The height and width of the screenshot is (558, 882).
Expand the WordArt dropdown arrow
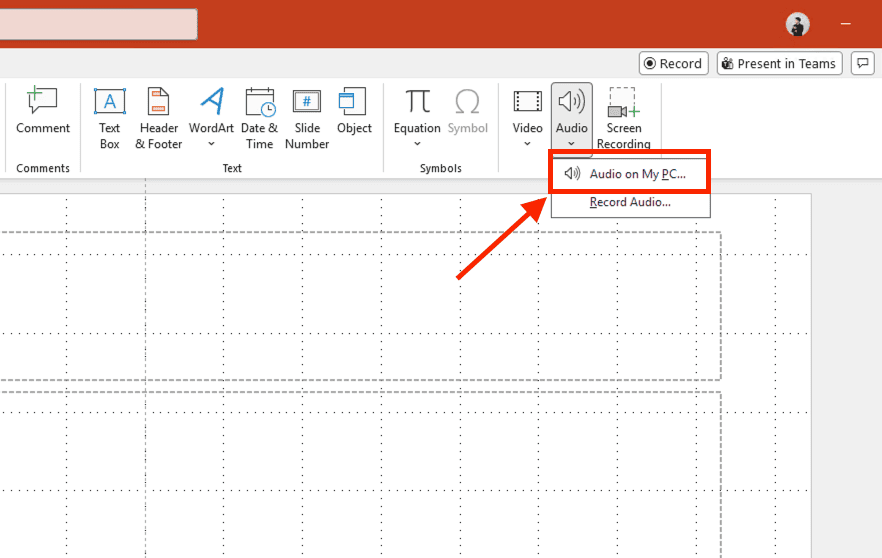coord(211,144)
